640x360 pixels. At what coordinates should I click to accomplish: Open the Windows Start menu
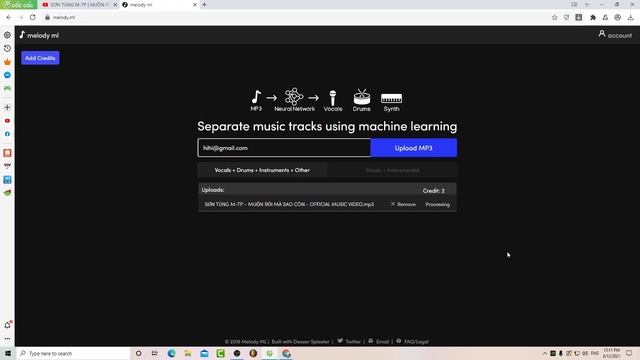click(8, 353)
